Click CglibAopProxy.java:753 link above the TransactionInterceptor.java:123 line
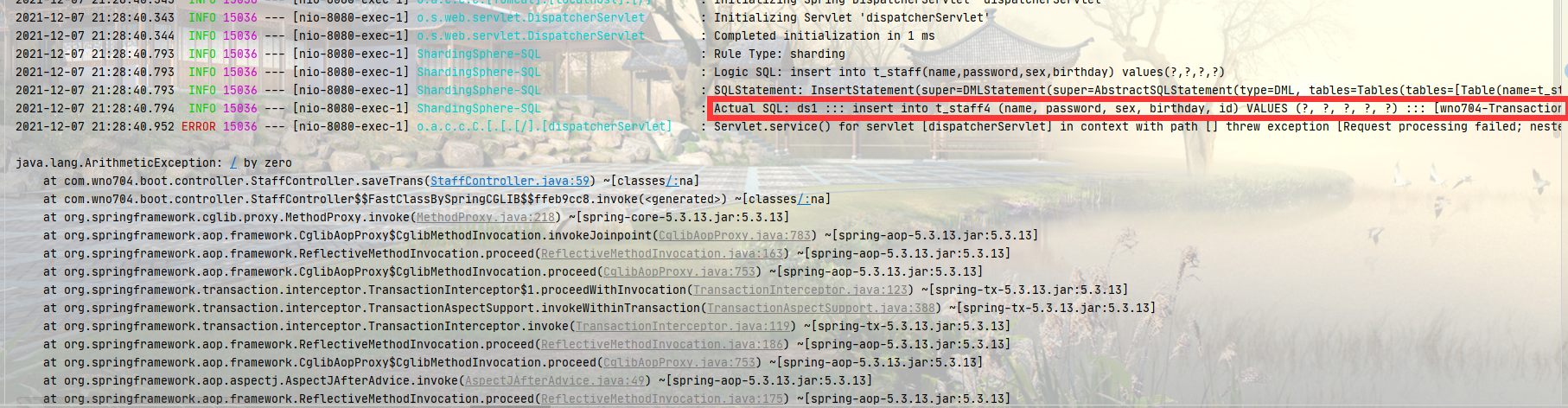 click(679, 271)
